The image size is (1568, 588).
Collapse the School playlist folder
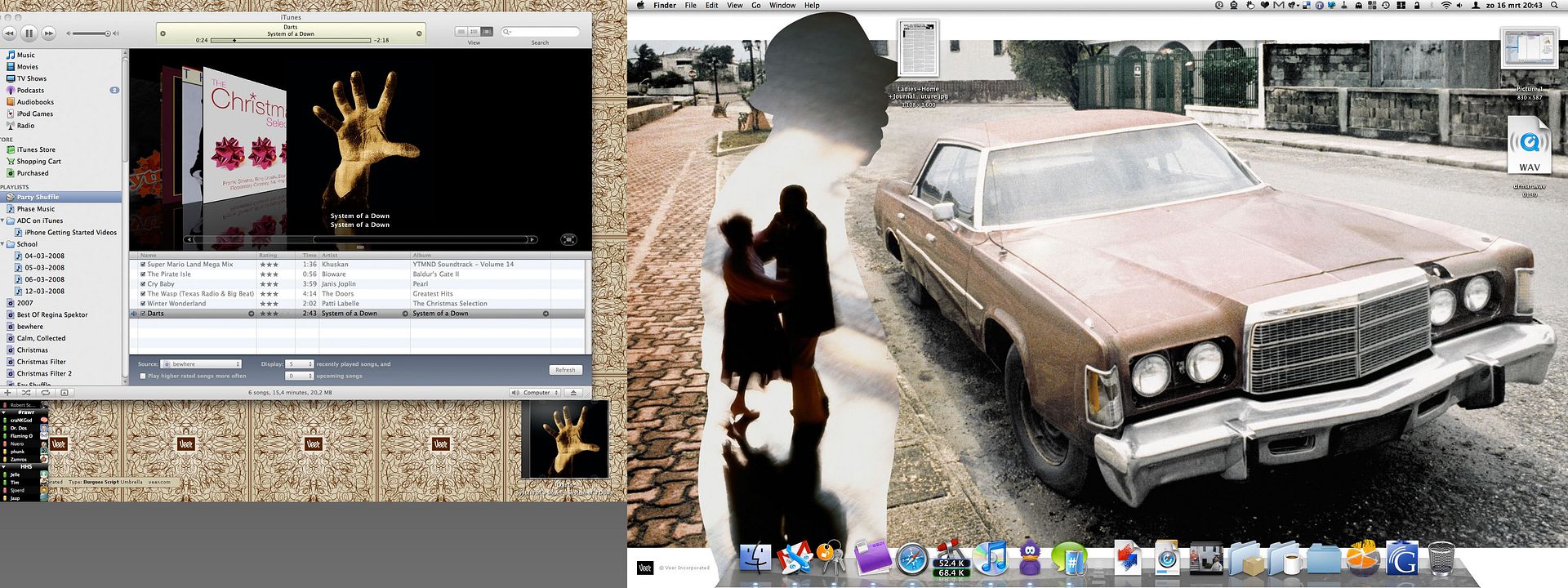pyautogui.click(x=3, y=244)
